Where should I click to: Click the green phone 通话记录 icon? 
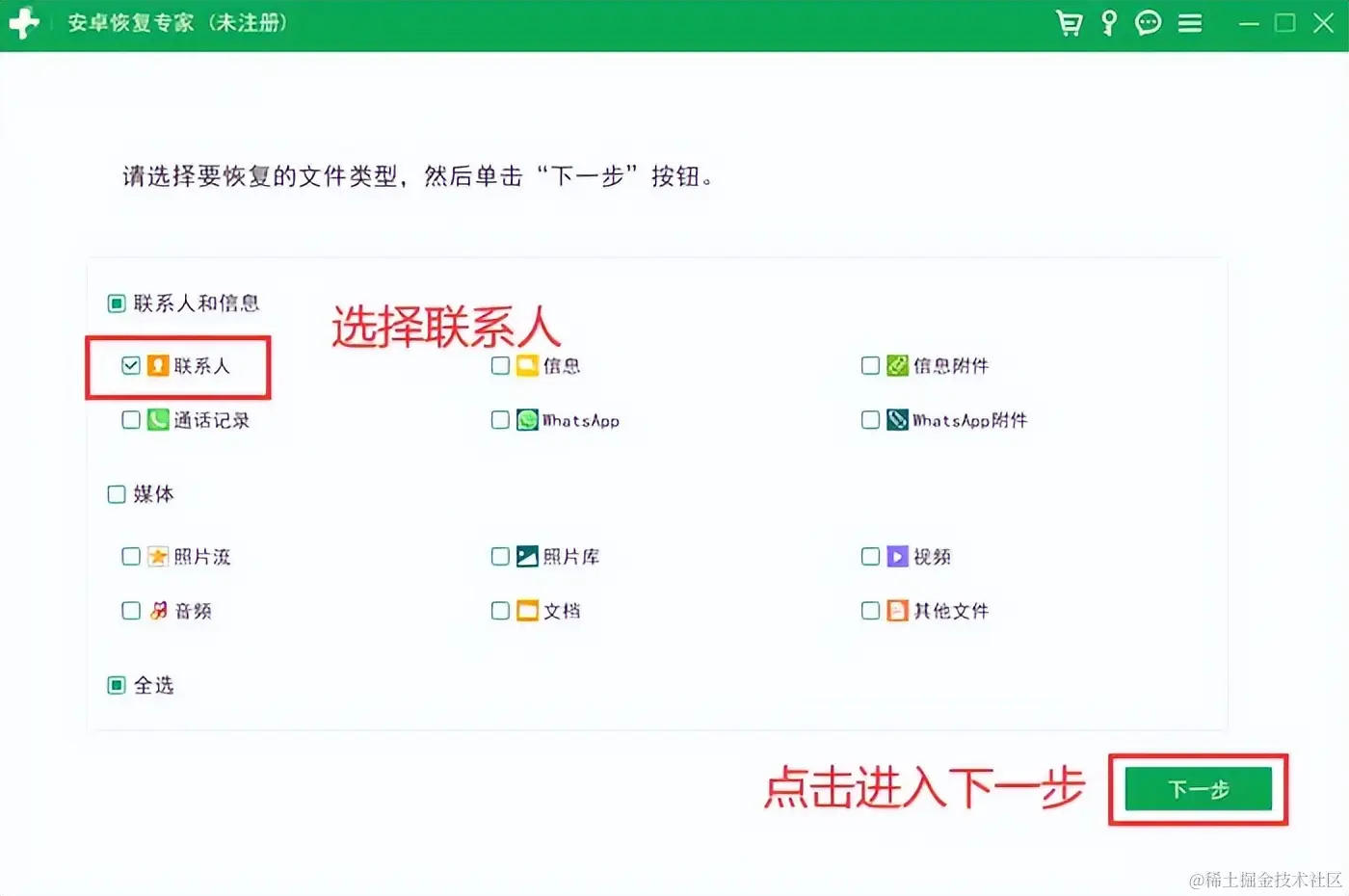coord(158,420)
